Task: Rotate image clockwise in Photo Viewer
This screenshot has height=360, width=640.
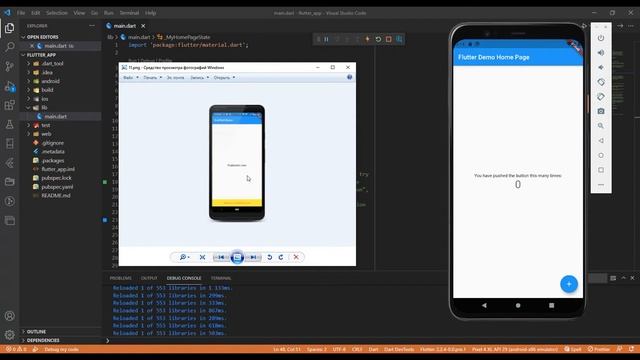Action: 281,257
